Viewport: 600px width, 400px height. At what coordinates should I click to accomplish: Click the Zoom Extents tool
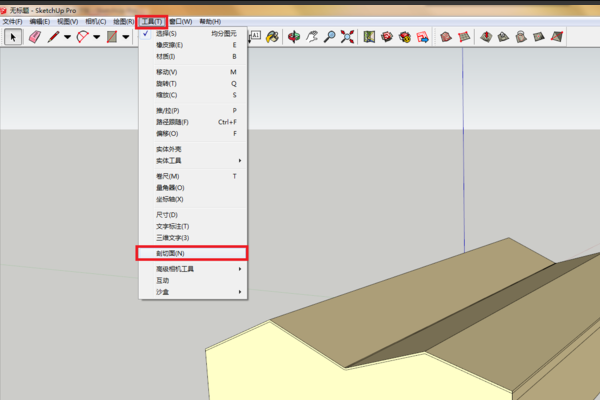[347, 37]
